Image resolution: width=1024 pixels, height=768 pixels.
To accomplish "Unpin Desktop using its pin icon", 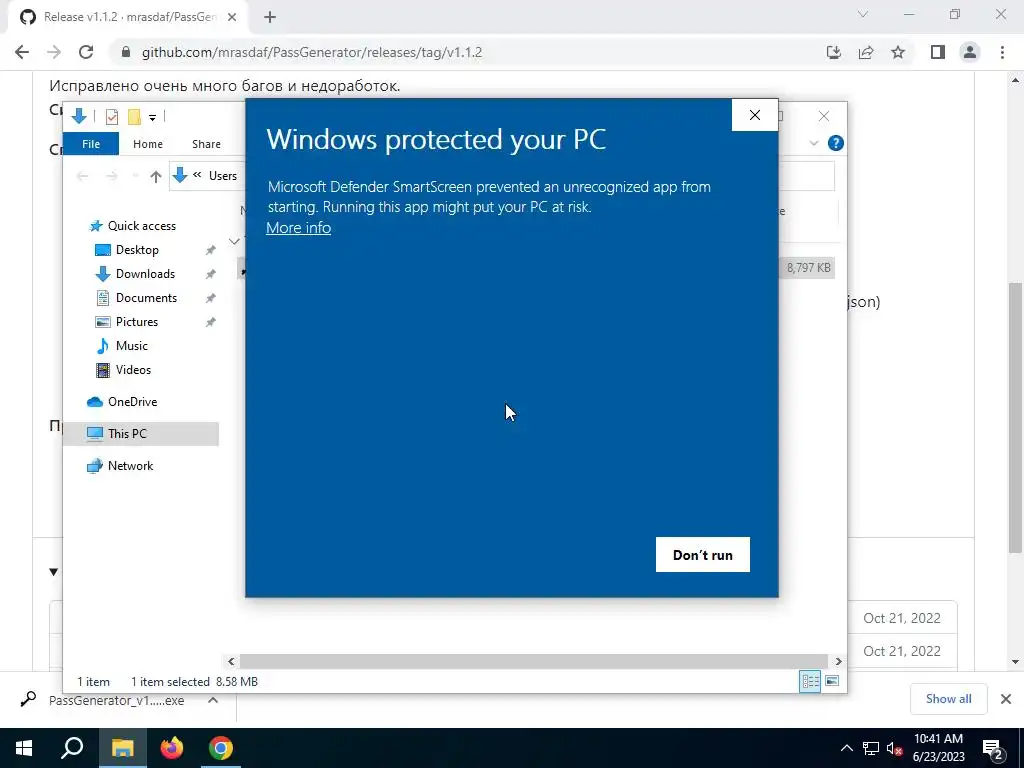I will click(x=210, y=250).
